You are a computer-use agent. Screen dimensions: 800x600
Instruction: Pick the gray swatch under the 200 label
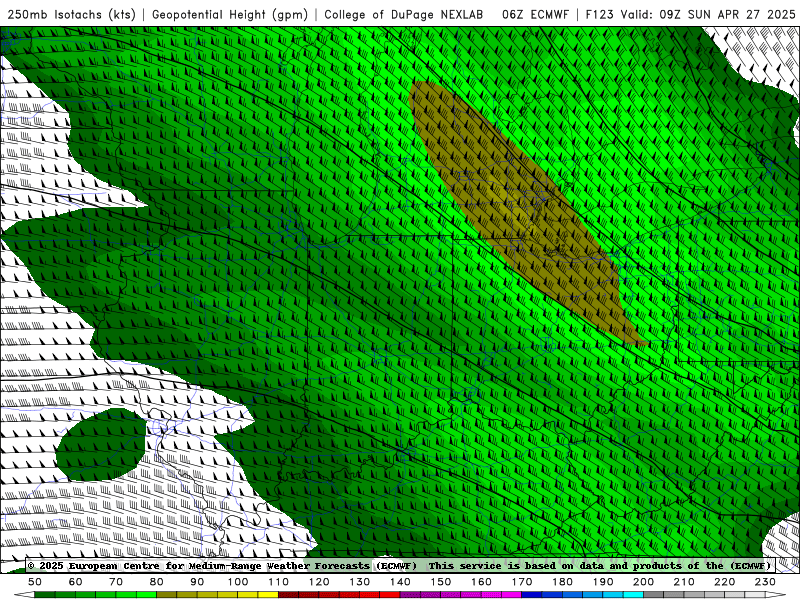point(654,595)
